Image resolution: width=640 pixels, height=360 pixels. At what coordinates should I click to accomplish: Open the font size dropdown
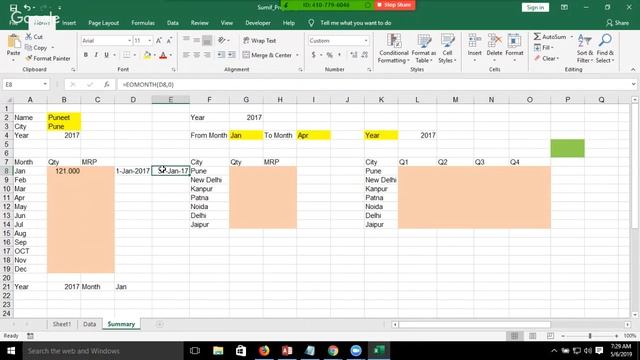pyautogui.click(x=150, y=40)
